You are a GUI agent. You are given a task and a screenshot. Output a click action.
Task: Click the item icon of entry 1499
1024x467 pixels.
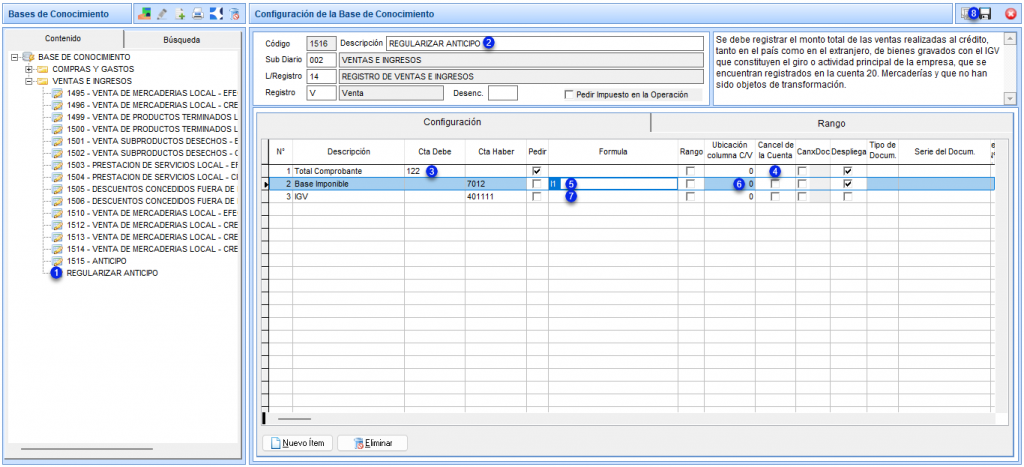pos(57,117)
